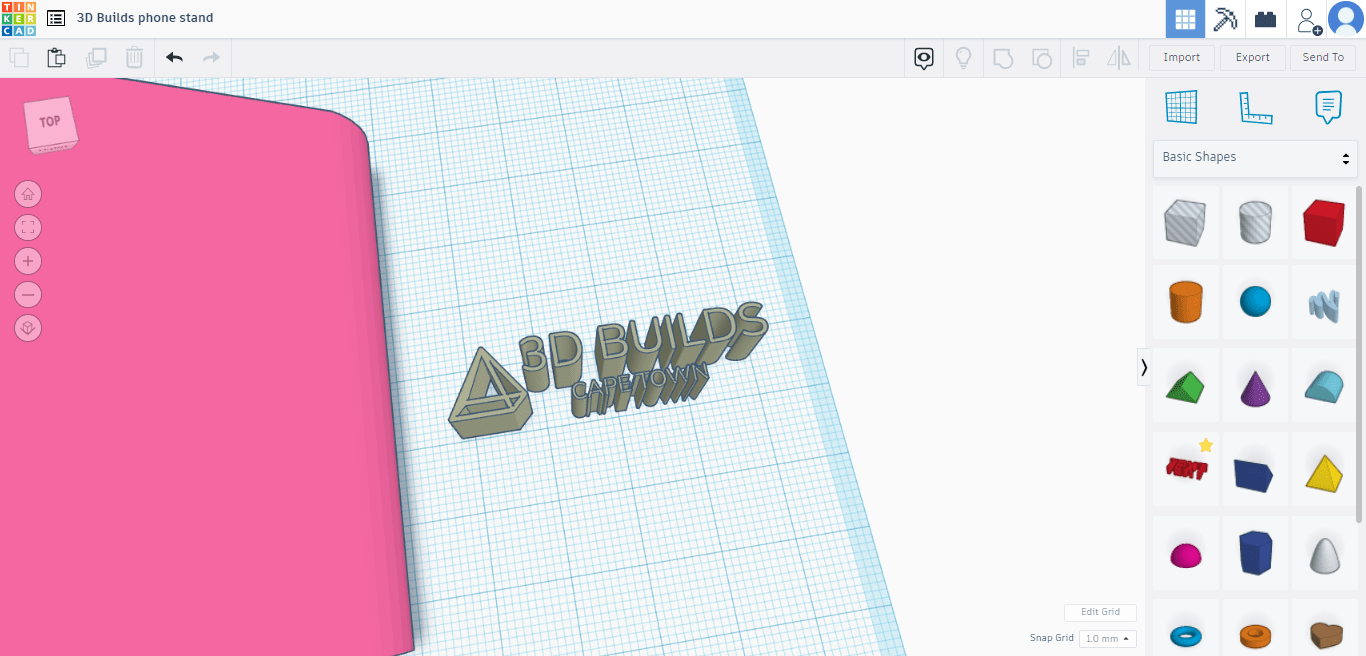The image size is (1366, 656).
Task: Open the Notes tool
Action: (x=1328, y=107)
